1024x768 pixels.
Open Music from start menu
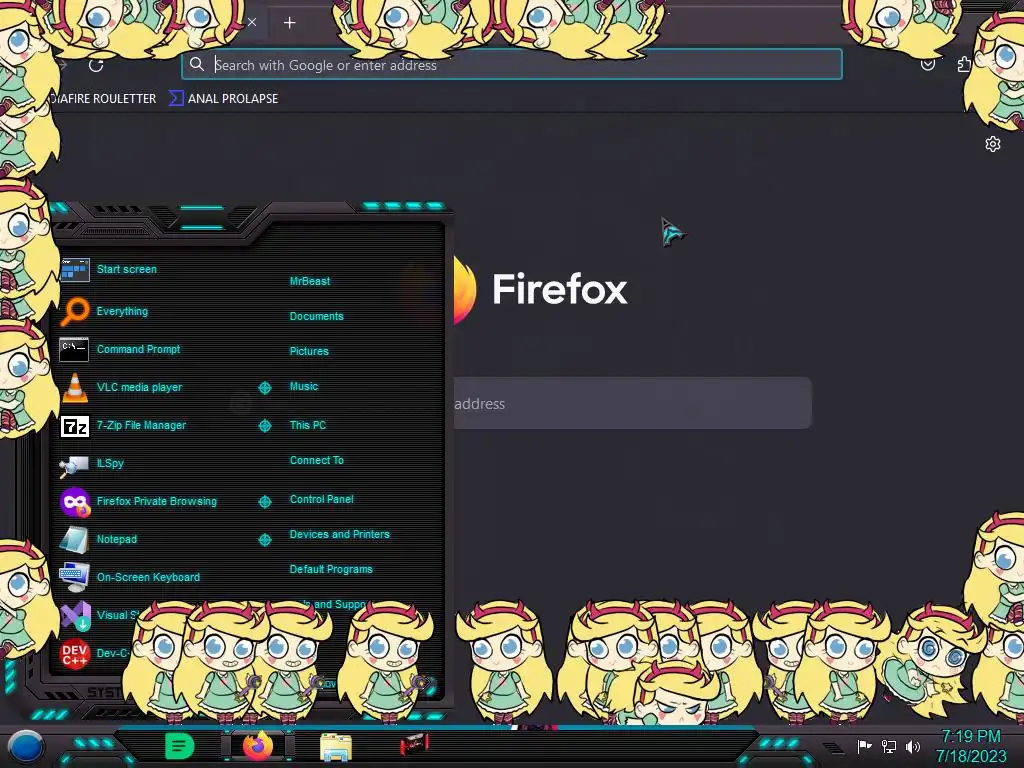[304, 386]
